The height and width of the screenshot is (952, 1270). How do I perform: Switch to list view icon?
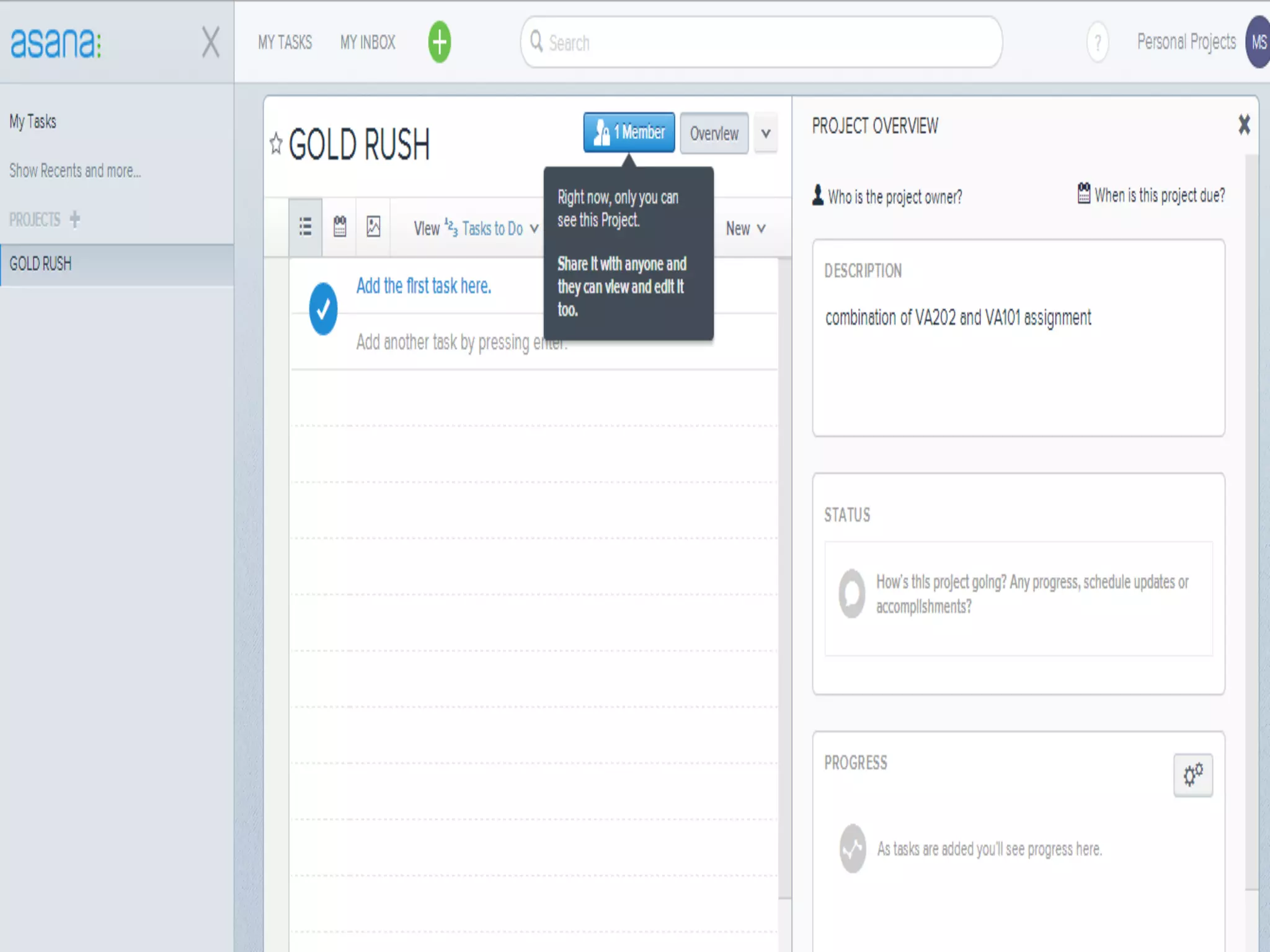(305, 227)
